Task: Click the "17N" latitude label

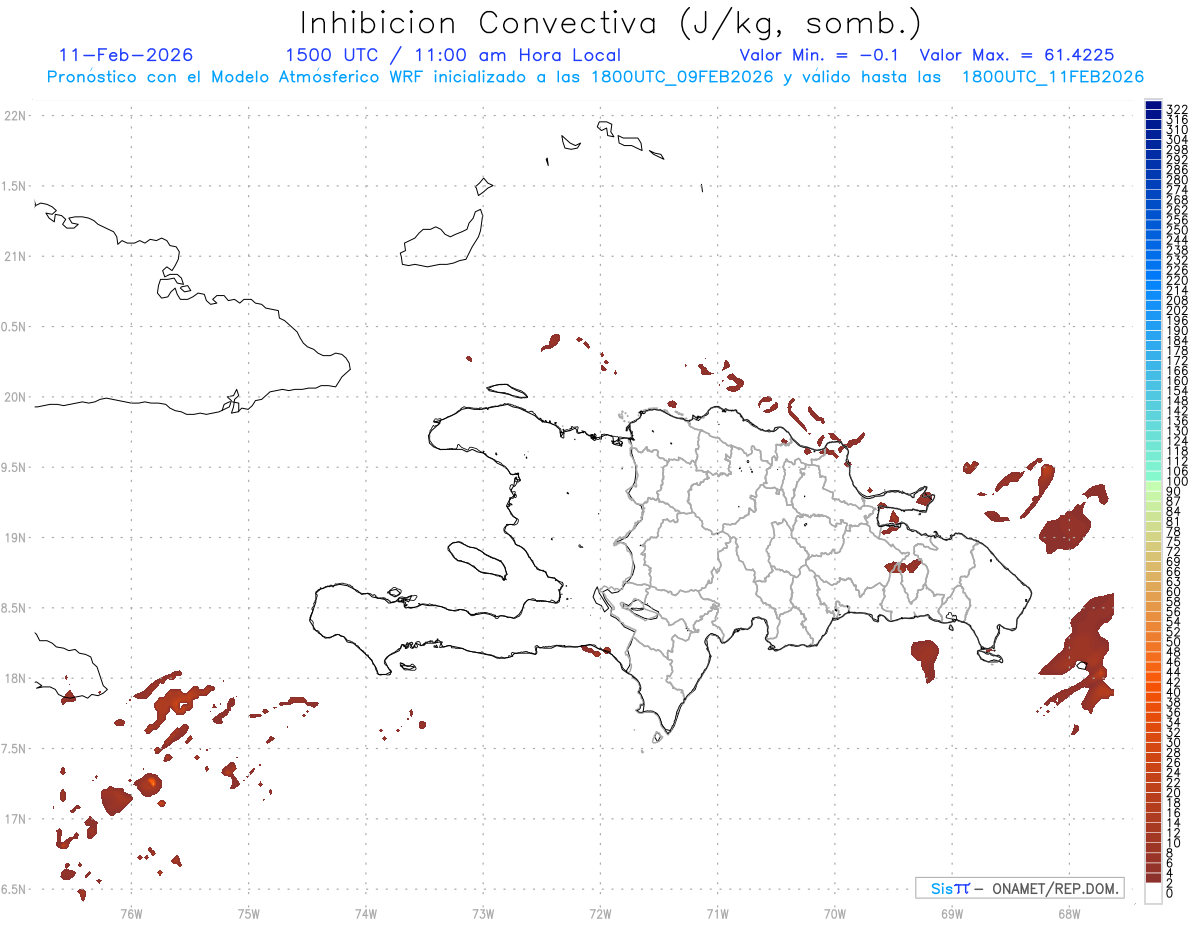Action: [x=14, y=819]
